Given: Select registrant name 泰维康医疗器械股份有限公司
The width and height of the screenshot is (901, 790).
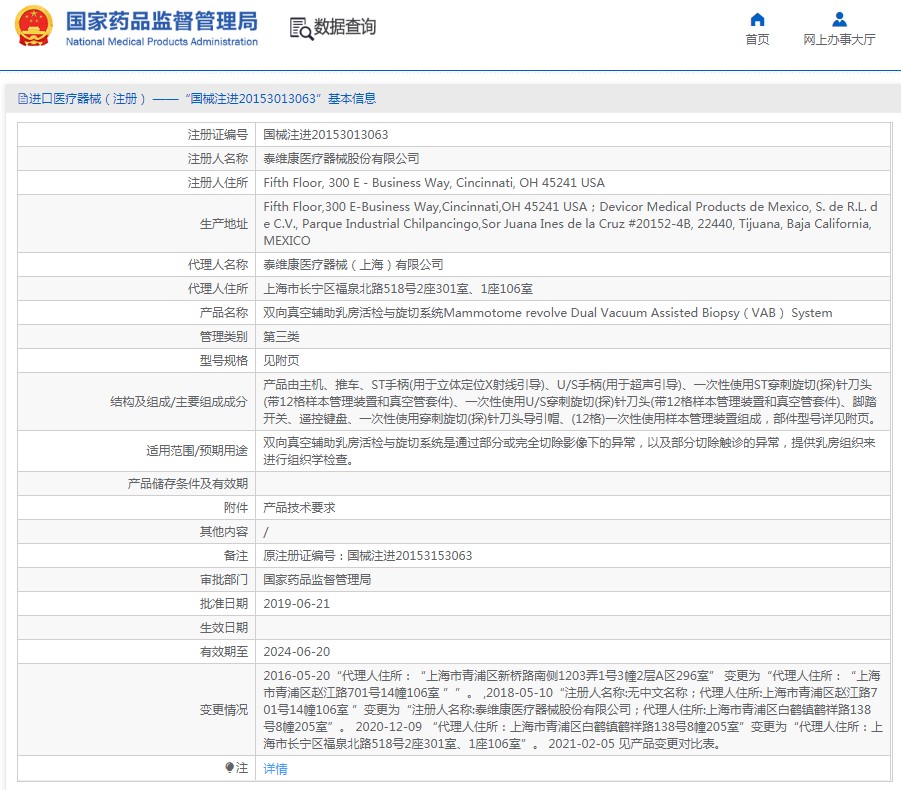Looking at the screenshot, I should point(341,159).
